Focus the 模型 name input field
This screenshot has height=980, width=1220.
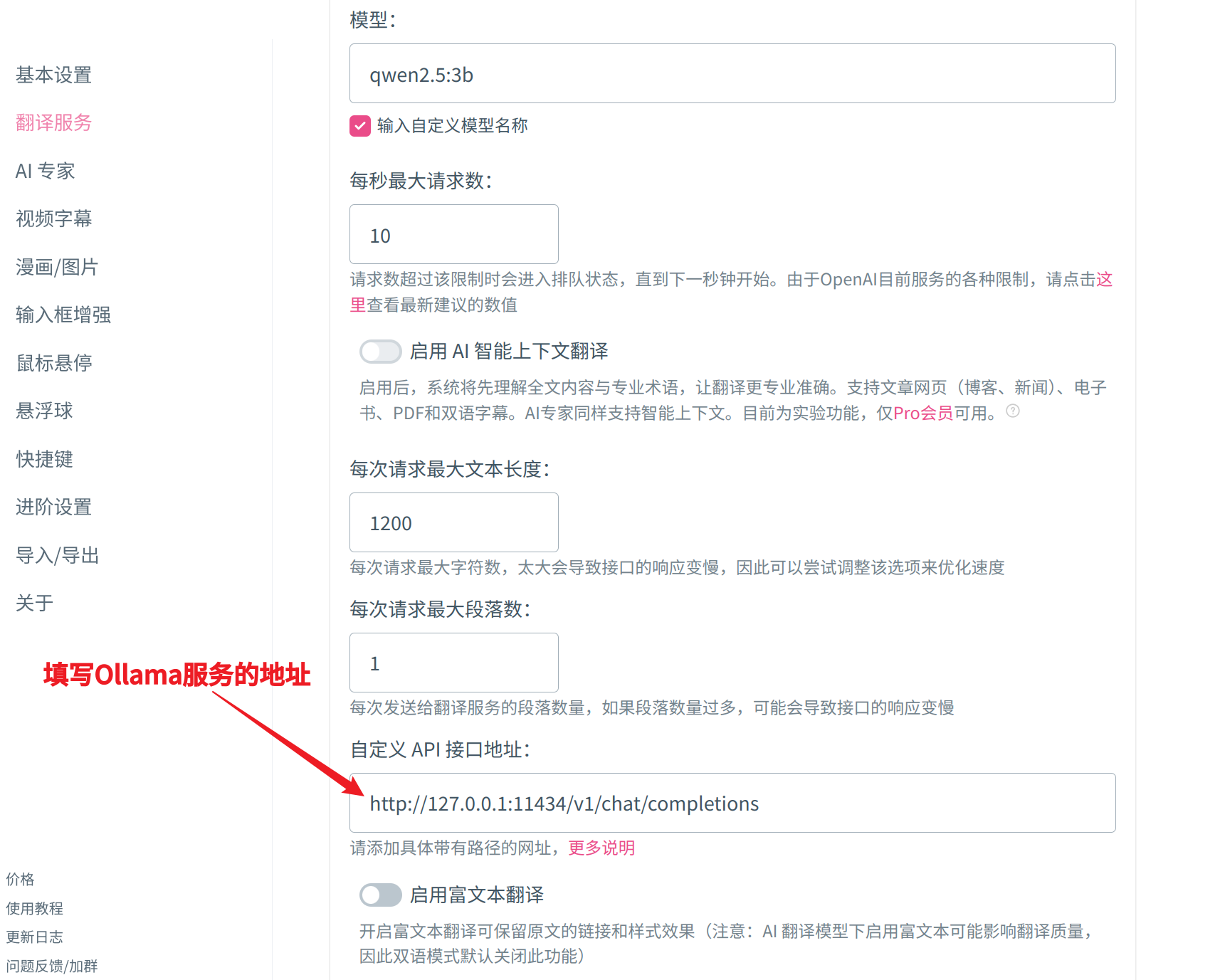click(732, 73)
